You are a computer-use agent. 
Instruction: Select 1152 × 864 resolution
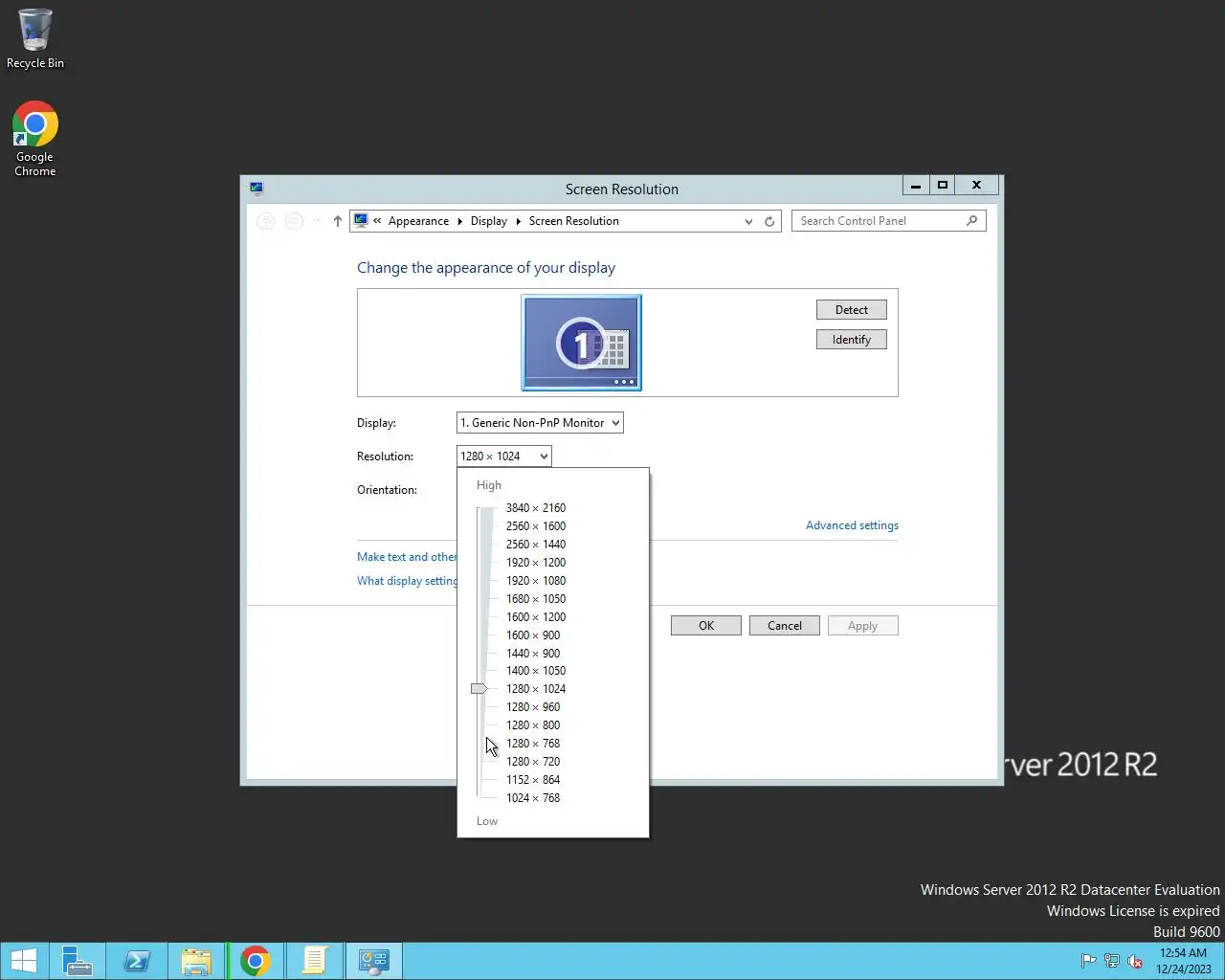533,780
